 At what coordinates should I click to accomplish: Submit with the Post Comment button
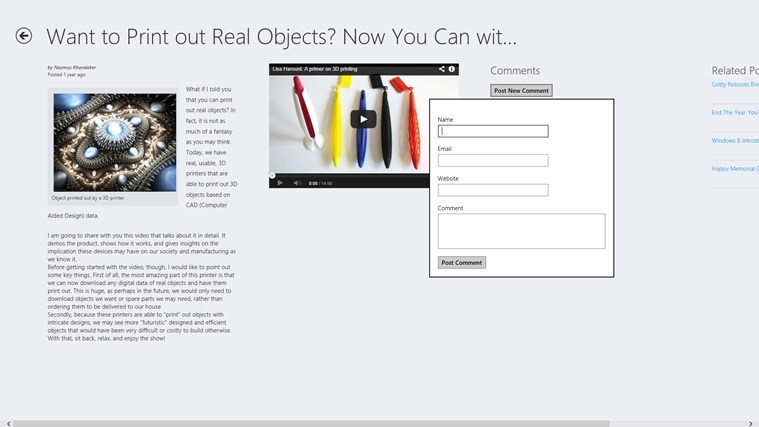(461, 262)
